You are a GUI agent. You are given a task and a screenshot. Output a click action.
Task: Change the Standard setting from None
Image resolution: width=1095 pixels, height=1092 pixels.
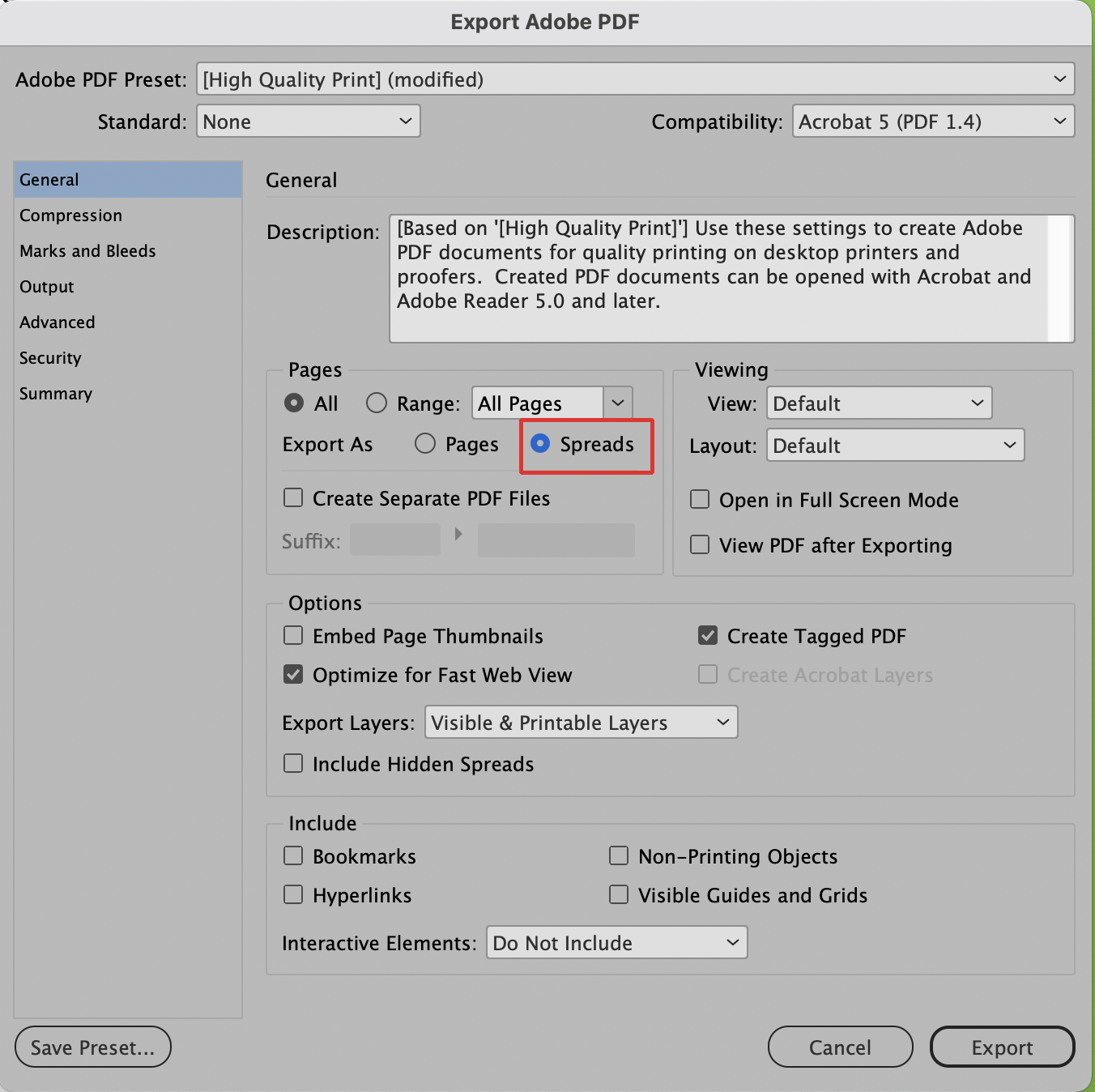[x=308, y=121]
